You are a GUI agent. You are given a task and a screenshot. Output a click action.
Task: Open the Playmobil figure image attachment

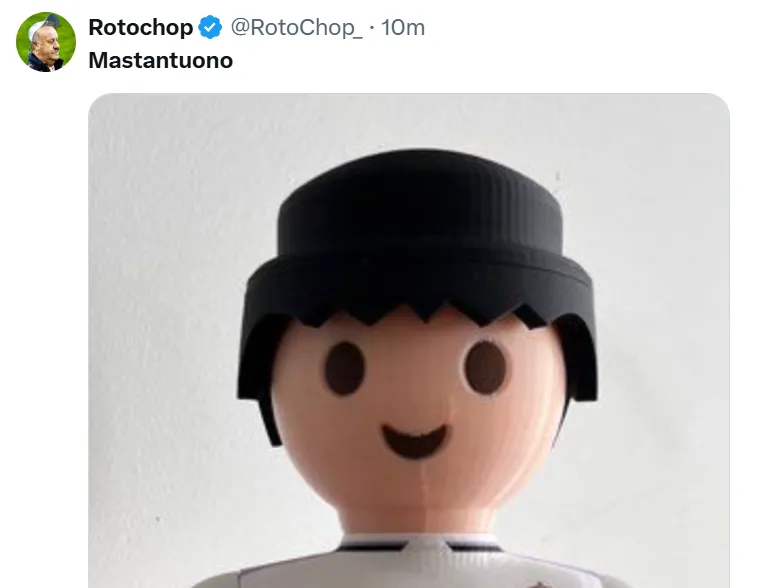pos(409,340)
